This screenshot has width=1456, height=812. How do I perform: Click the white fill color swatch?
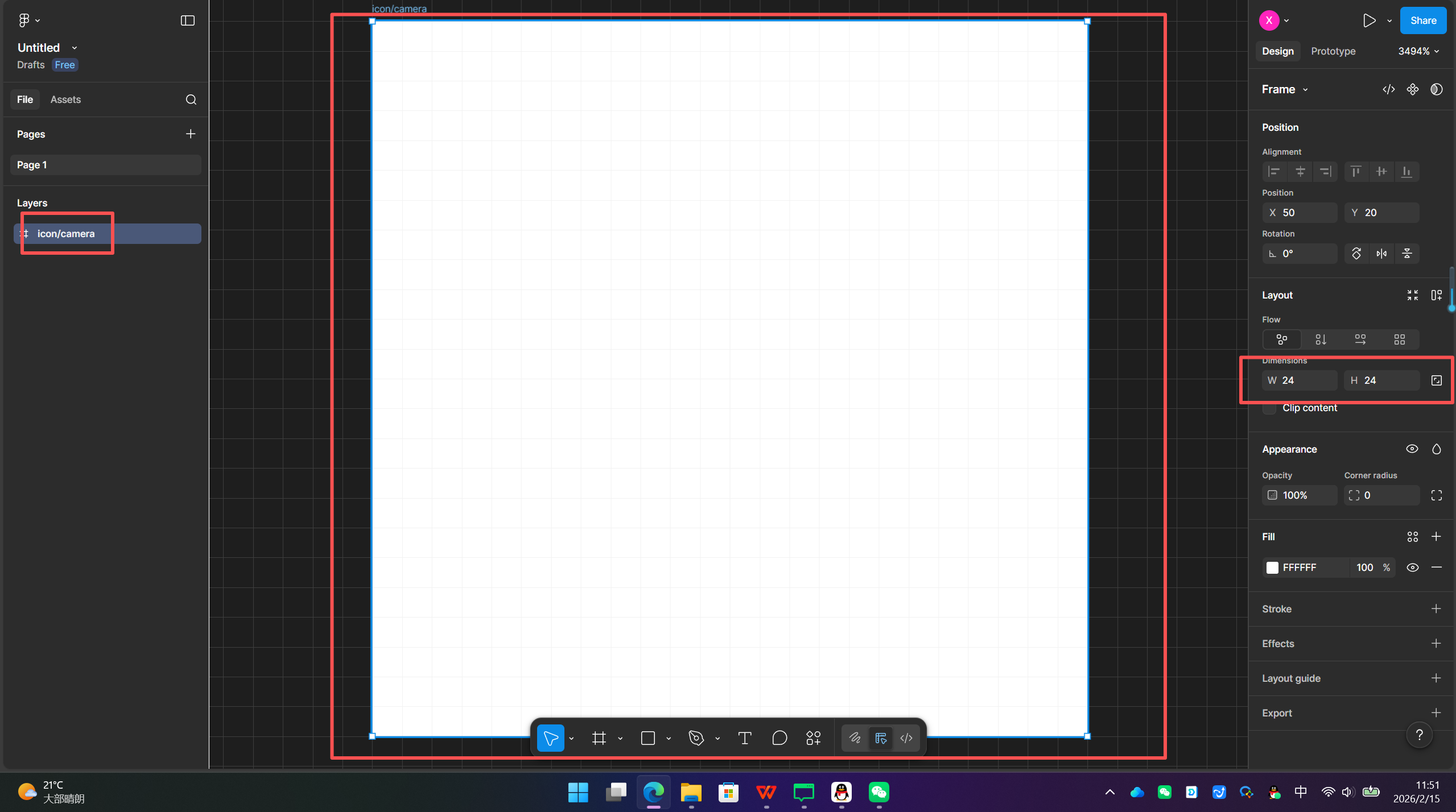[1272, 567]
